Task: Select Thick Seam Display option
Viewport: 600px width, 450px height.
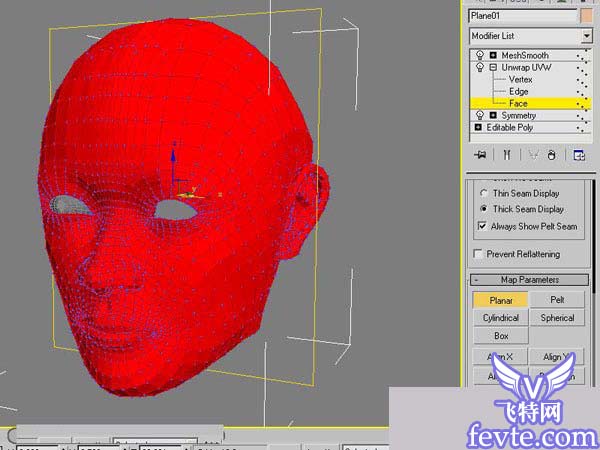Action: coord(485,209)
